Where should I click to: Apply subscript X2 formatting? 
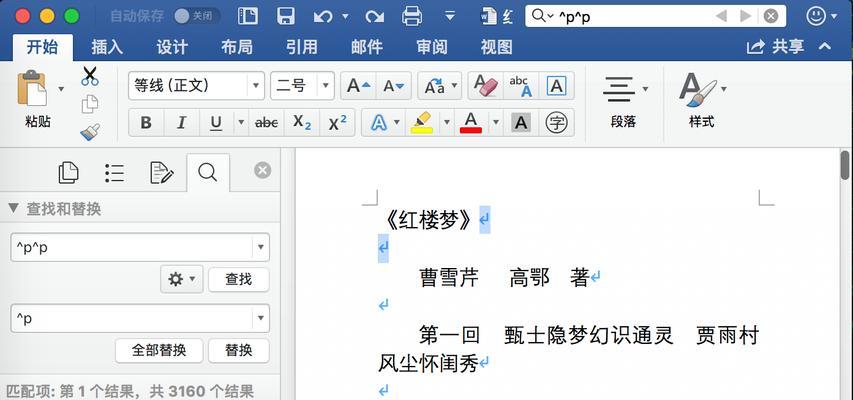[x=302, y=123]
